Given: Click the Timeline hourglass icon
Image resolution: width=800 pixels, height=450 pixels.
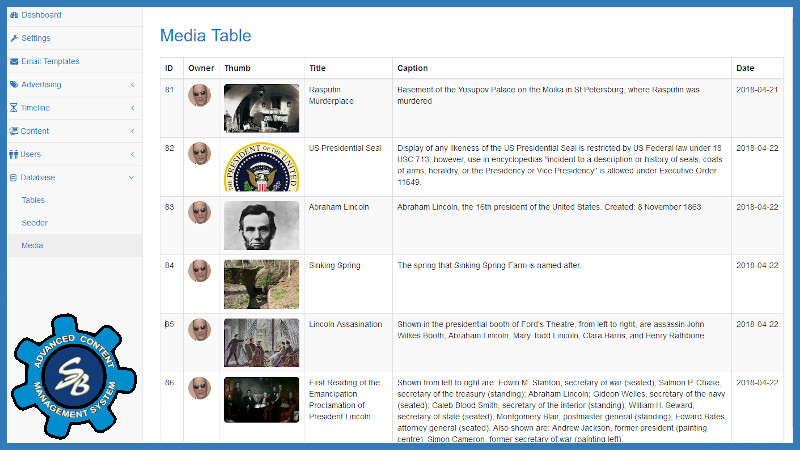Looking at the screenshot, I should tap(14, 108).
